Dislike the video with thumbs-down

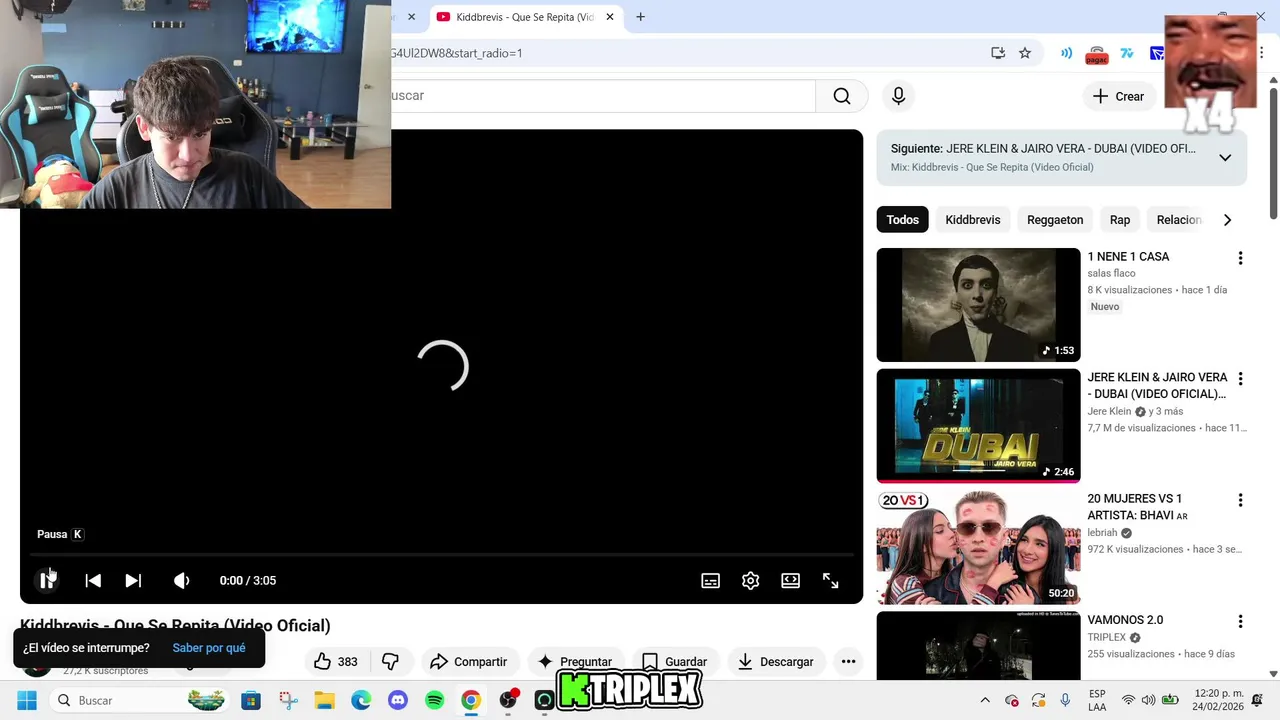(391, 662)
